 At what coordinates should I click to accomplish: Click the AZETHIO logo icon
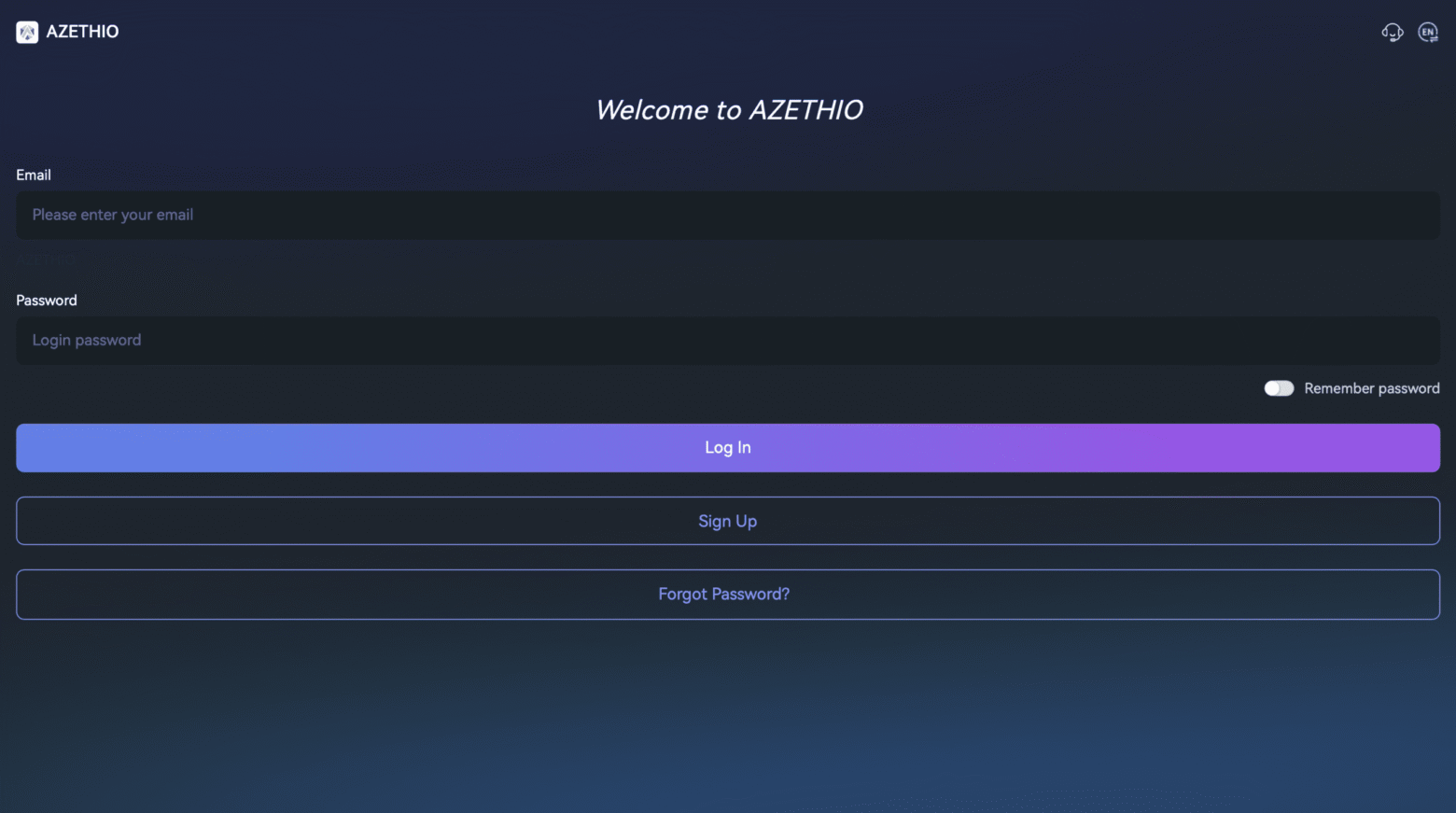point(27,33)
